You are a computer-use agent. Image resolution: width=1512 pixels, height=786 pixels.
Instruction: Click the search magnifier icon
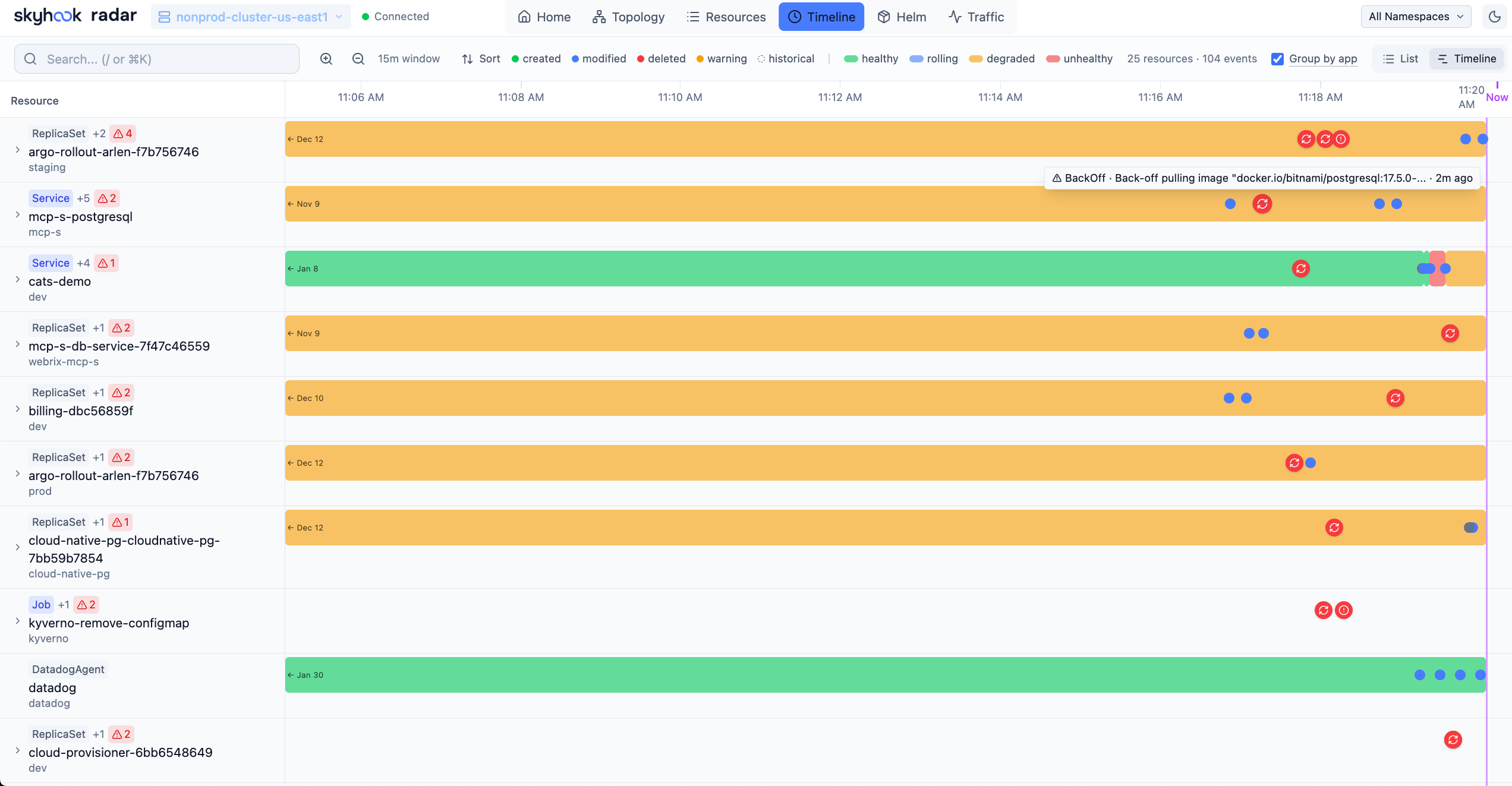tap(31, 59)
